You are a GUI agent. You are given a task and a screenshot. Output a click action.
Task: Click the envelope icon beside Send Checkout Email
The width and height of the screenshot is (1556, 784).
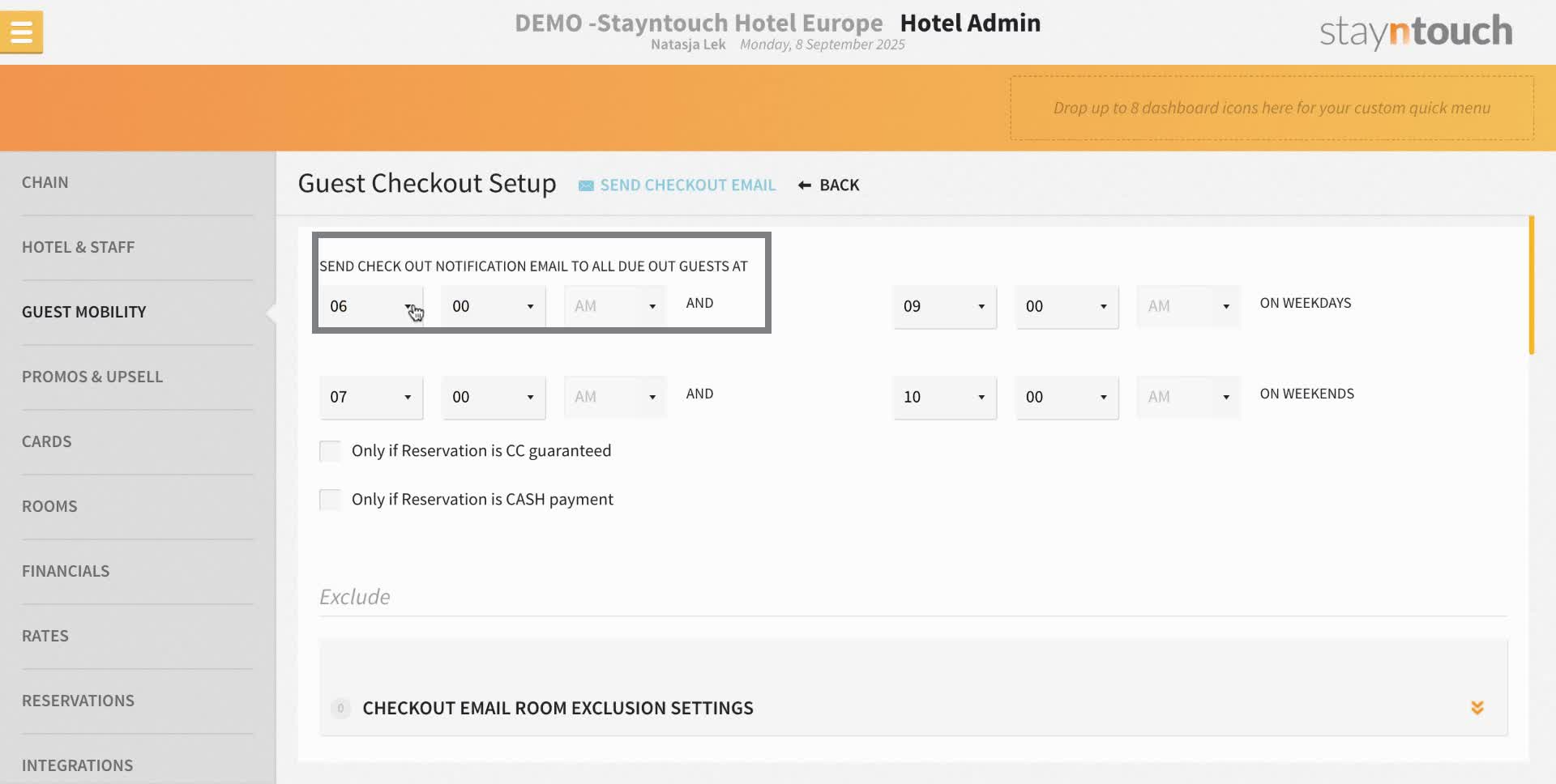point(585,185)
